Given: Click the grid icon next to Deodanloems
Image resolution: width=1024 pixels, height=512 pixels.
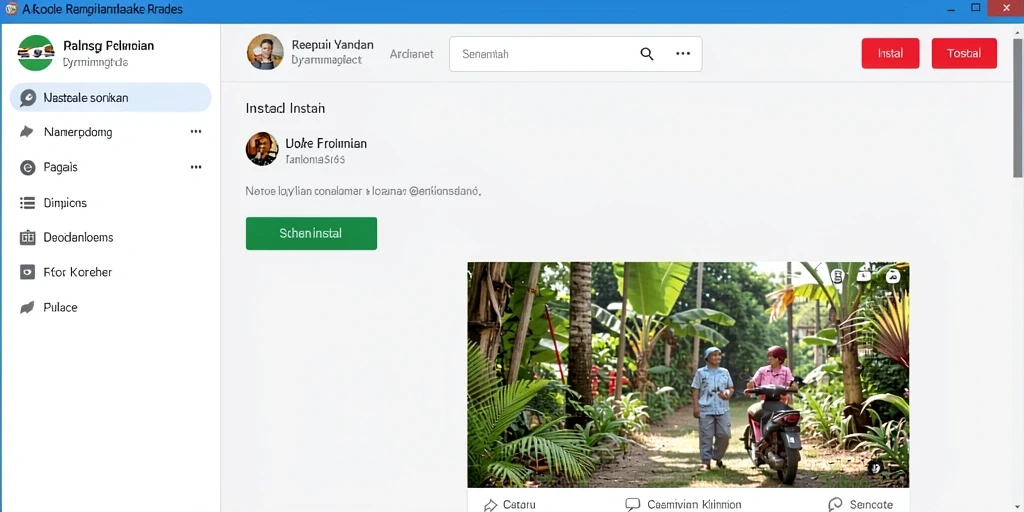Looking at the screenshot, I should pyautogui.click(x=27, y=238).
